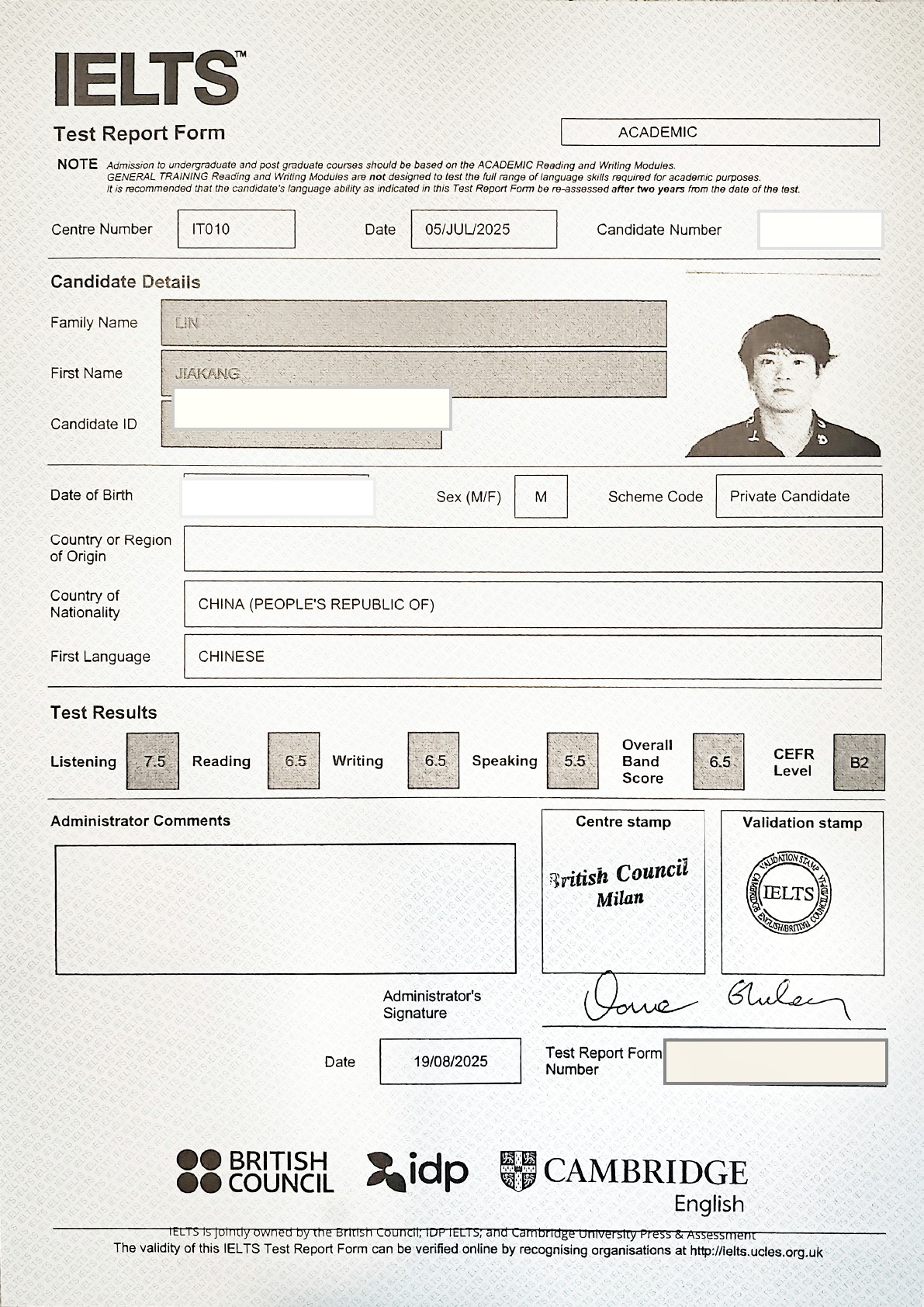
Task: Click the Validation stamp label
Action: coord(802,823)
